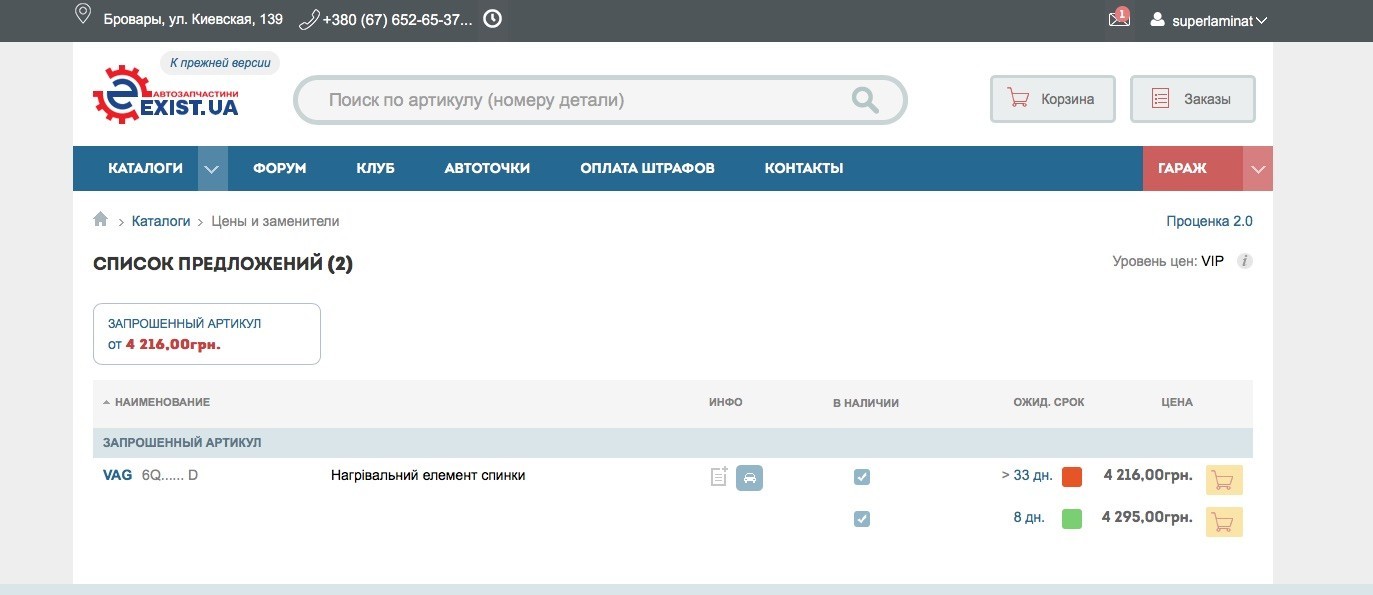This screenshot has width=1373, height=595.
Task: Add the 4 216,00грн. offer to cart
Action: point(1224,480)
